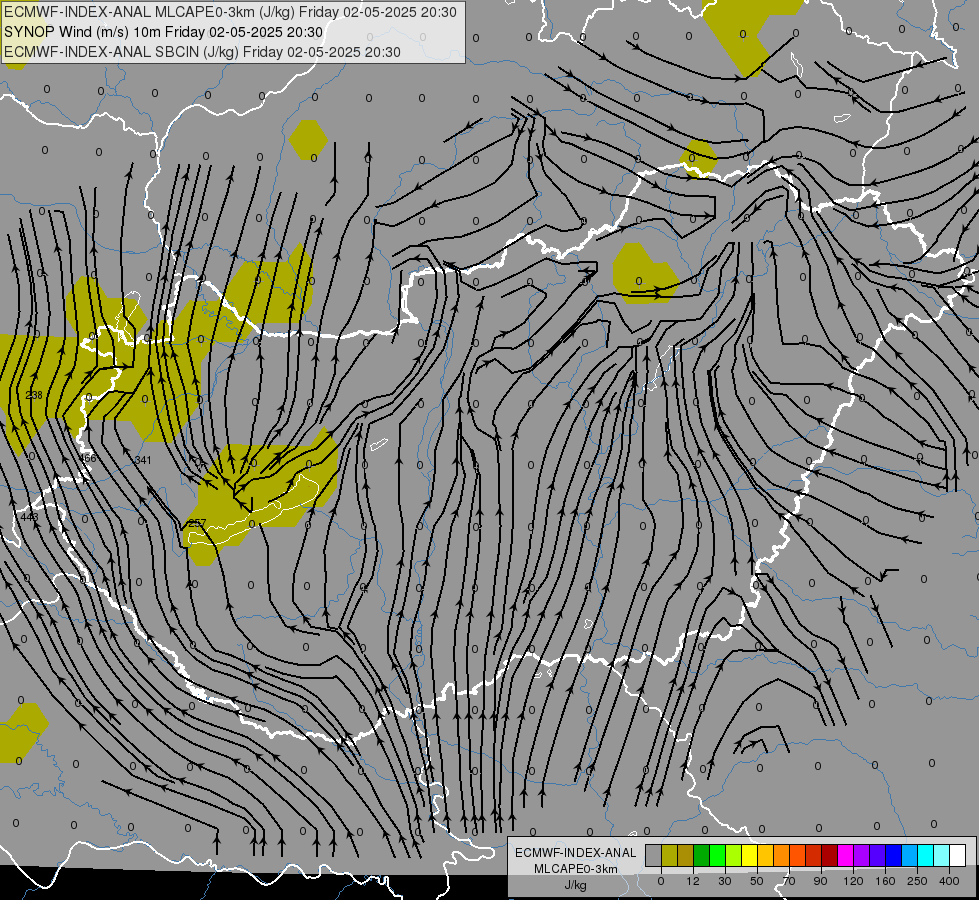
Task: Click the gray legend color swatch
Action: (x=654, y=855)
